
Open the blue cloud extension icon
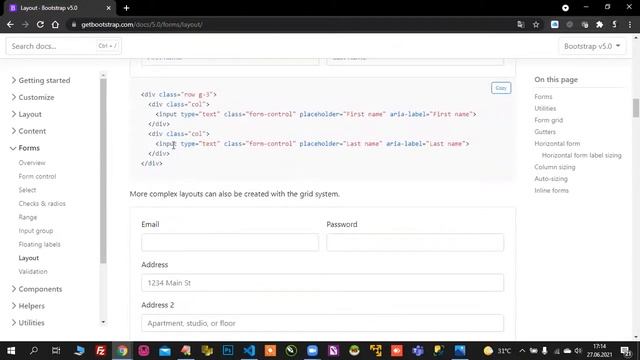click(x=555, y=24)
